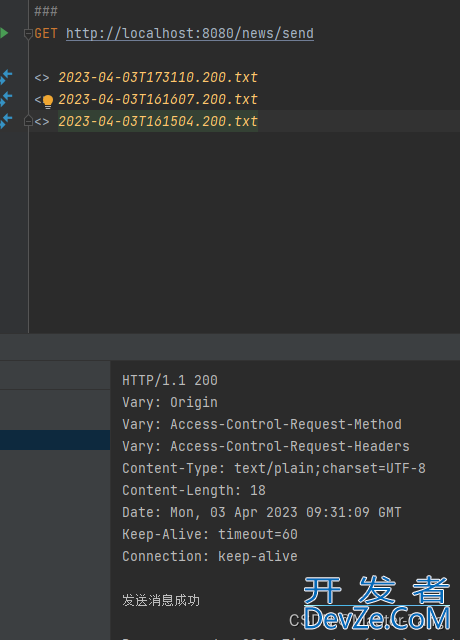Run the GET request with green play icon

click(x=4, y=33)
